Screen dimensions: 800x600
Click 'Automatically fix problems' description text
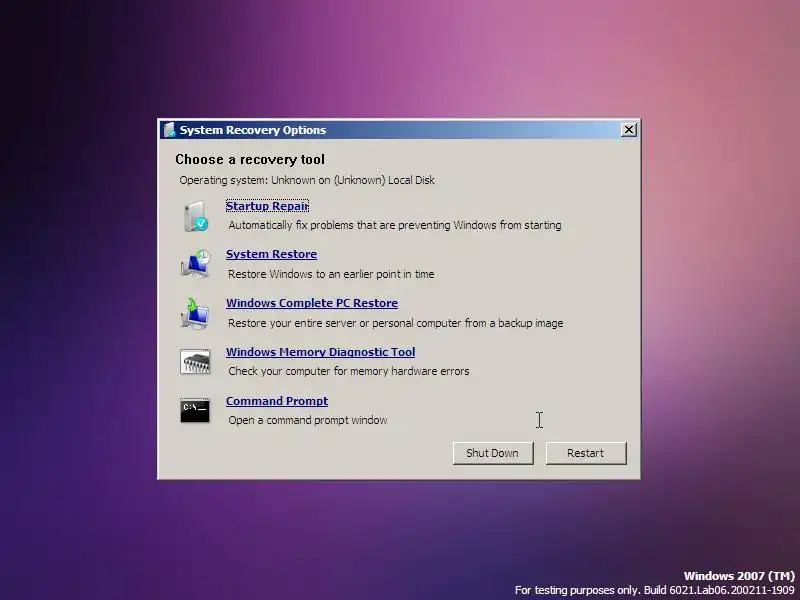tap(395, 225)
